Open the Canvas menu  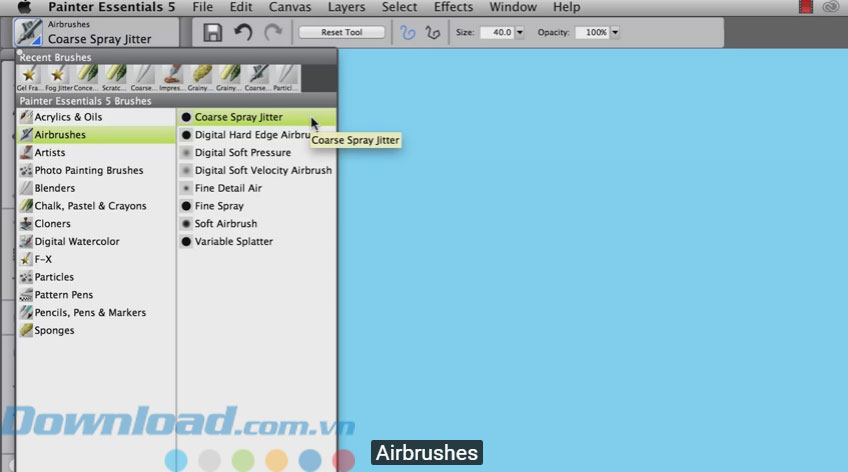290,7
